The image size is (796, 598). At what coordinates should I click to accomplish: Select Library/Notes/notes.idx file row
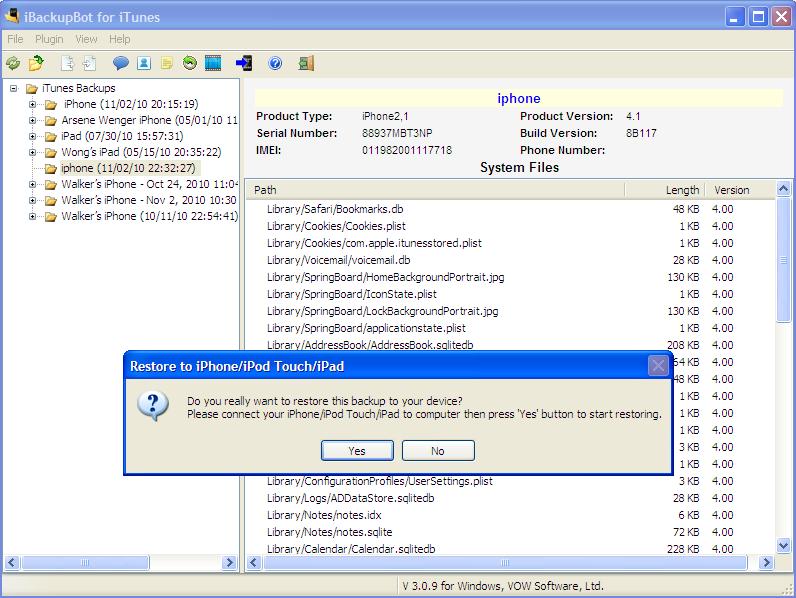(x=510, y=515)
